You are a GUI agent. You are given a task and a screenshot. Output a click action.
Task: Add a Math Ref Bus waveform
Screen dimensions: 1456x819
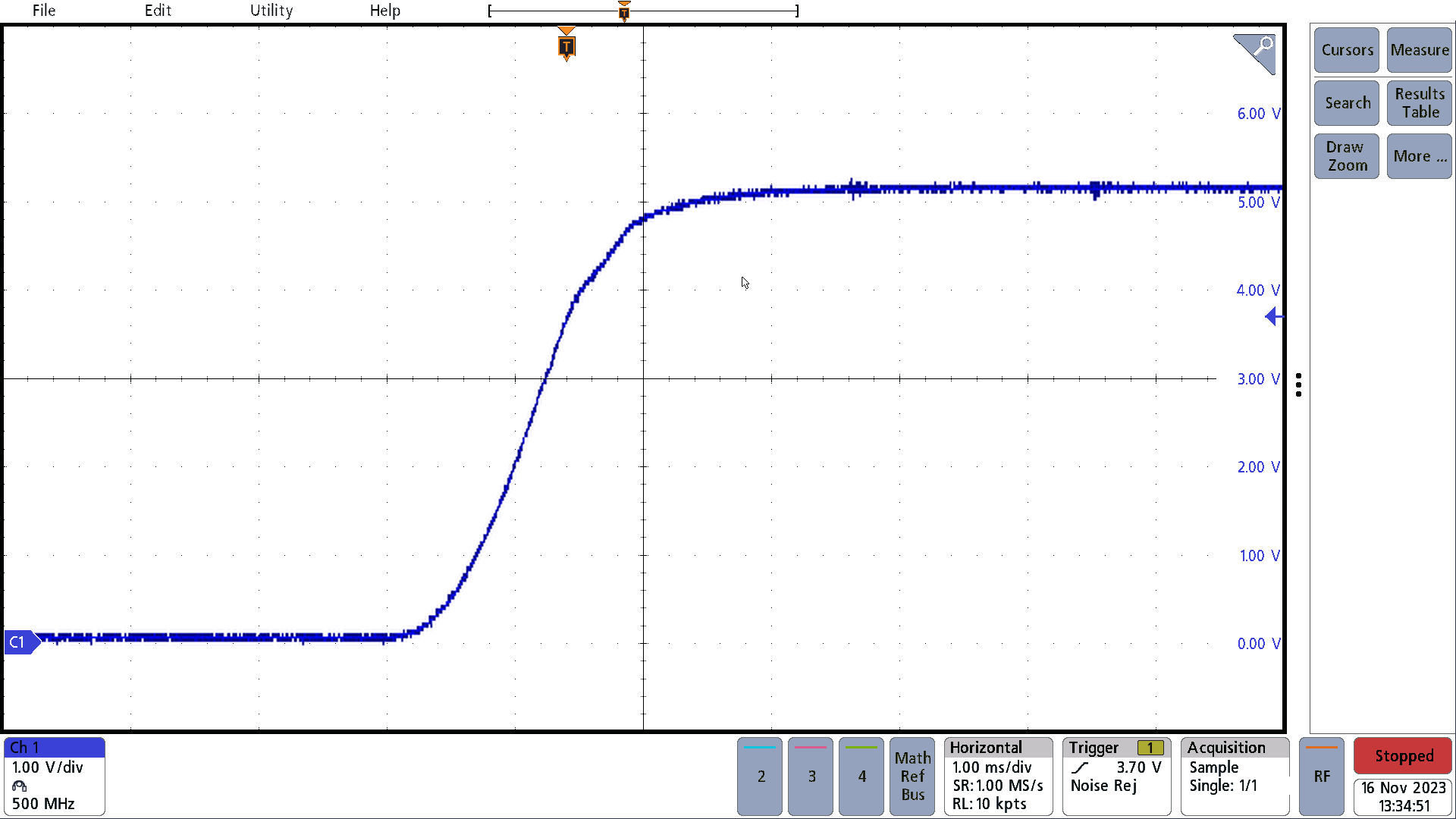coord(912,777)
